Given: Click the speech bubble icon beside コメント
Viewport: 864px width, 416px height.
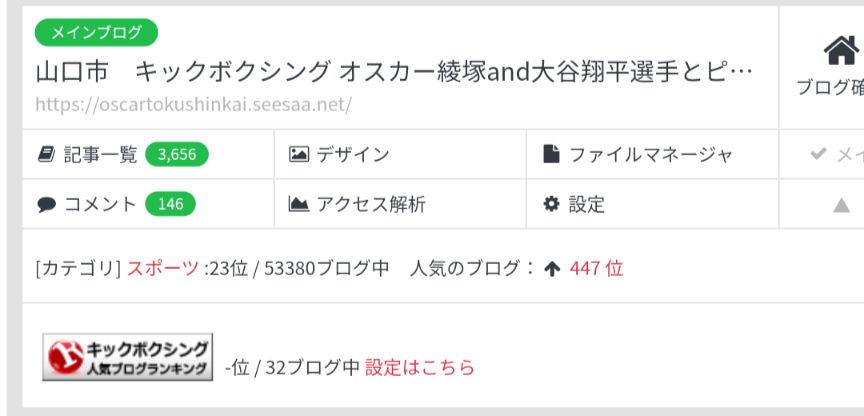Looking at the screenshot, I should 47,205.
